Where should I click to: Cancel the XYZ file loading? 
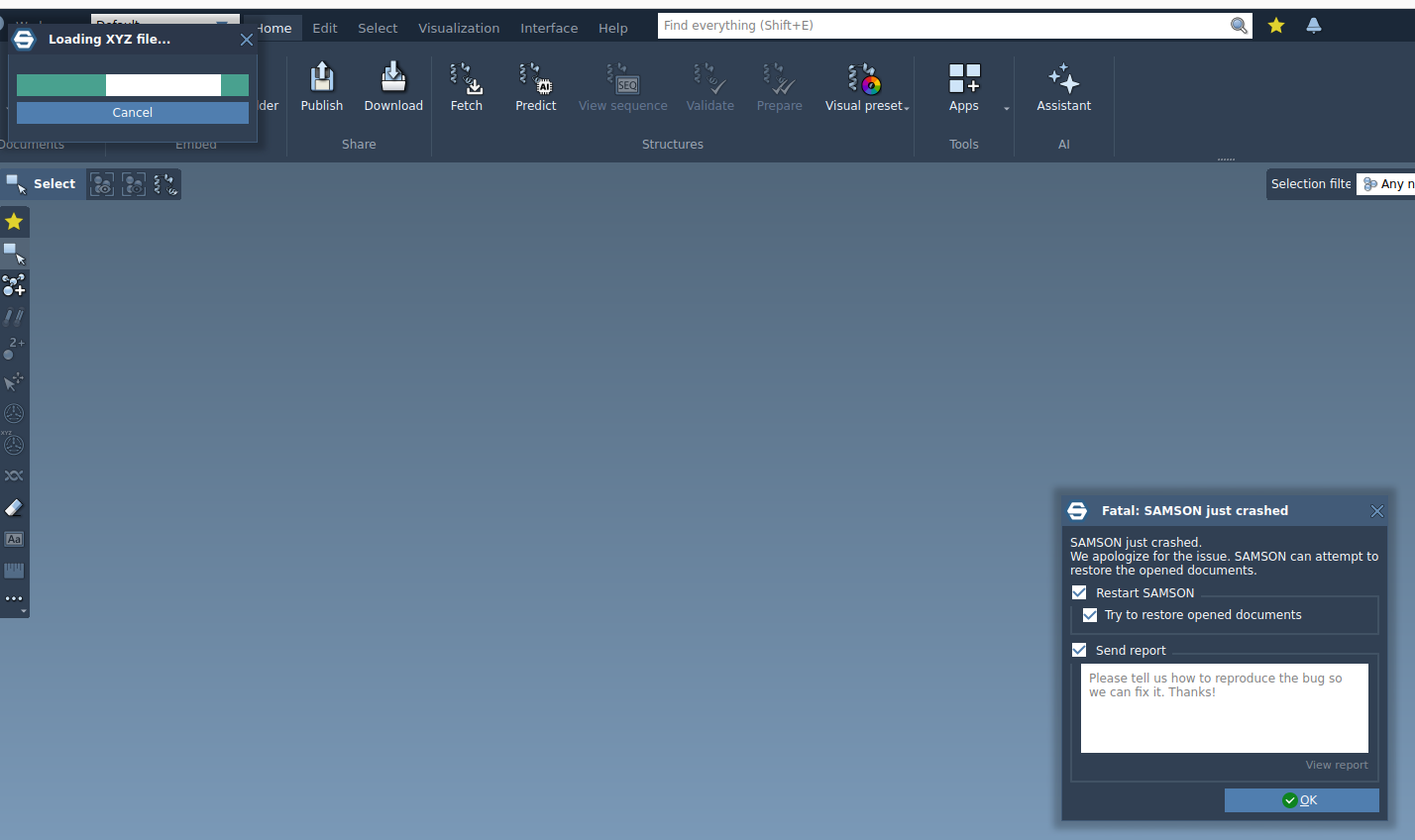coord(133,113)
